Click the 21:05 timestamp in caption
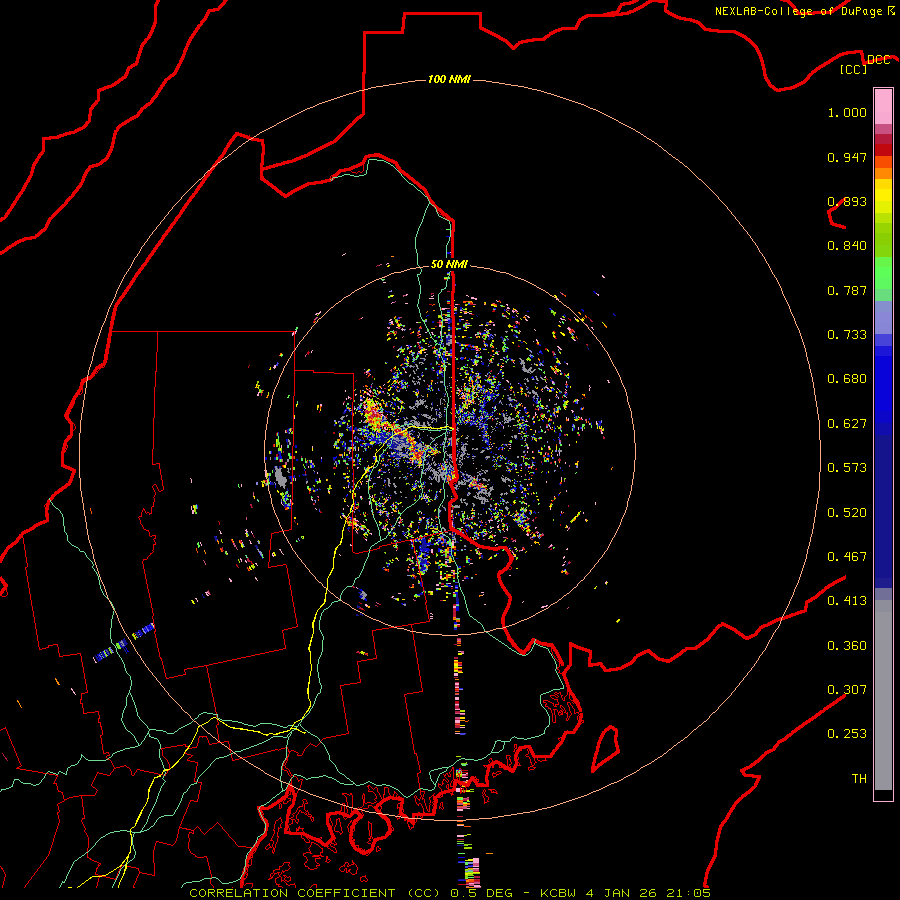Image resolution: width=900 pixels, height=900 pixels. [688, 893]
